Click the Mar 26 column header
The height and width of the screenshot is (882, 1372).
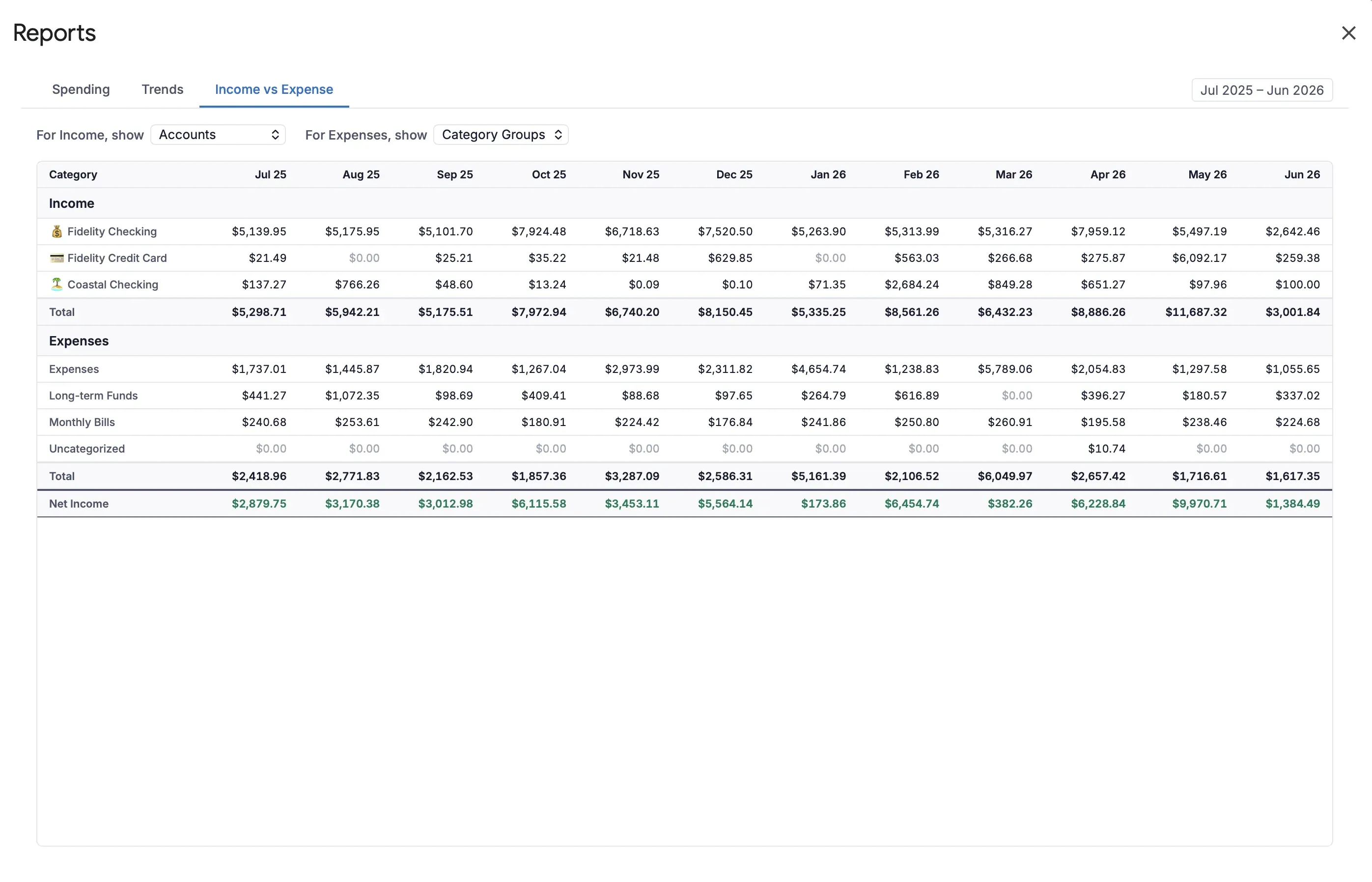tap(1014, 175)
